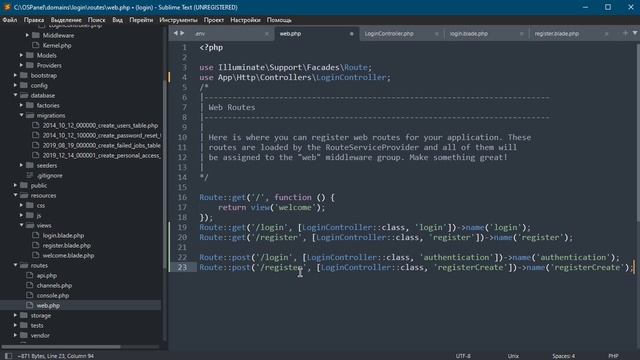Open the Перейти menu

point(141,20)
